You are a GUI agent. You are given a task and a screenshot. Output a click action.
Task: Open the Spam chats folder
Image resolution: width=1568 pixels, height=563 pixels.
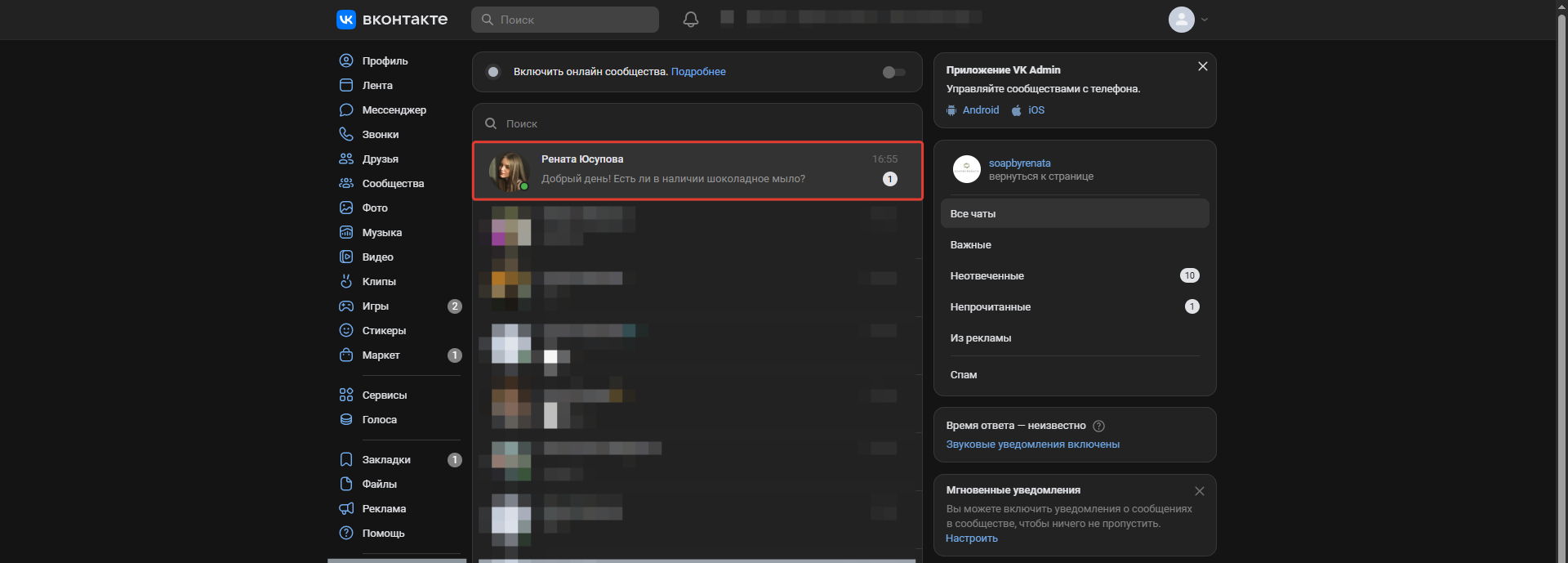(x=964, y=375)
